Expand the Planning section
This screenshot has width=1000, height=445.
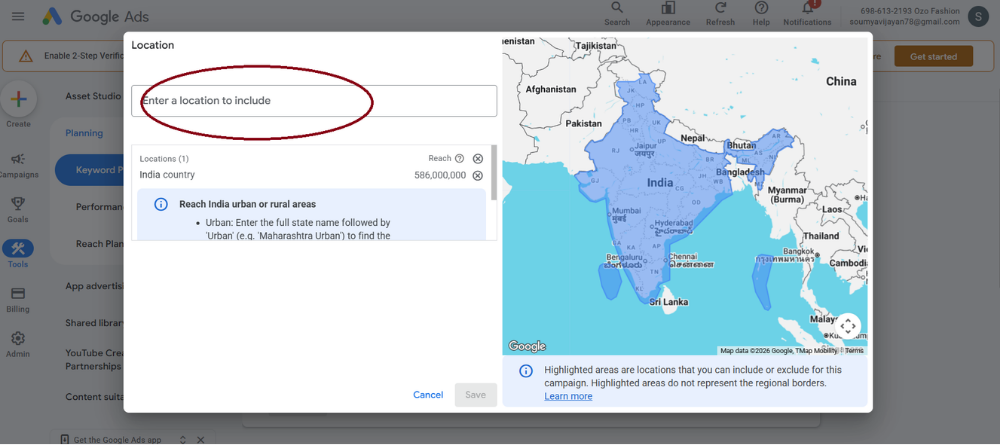tap(84, 133)
